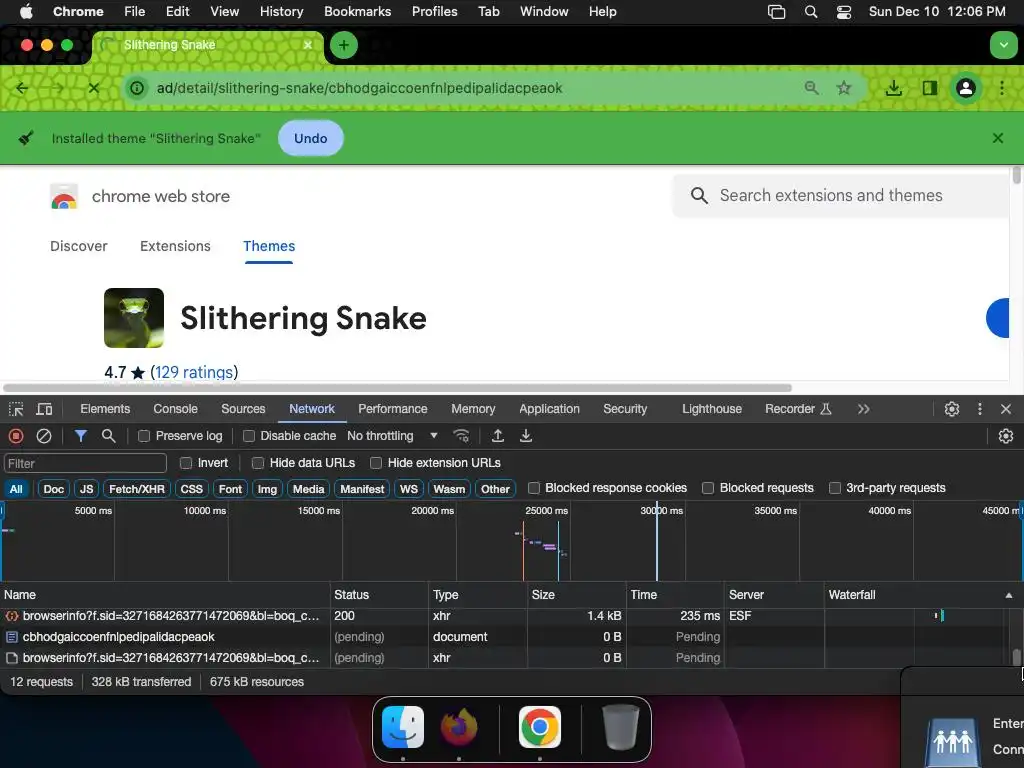
Task: Enable Disable cache checkbox
Action: tap(249, 436)
